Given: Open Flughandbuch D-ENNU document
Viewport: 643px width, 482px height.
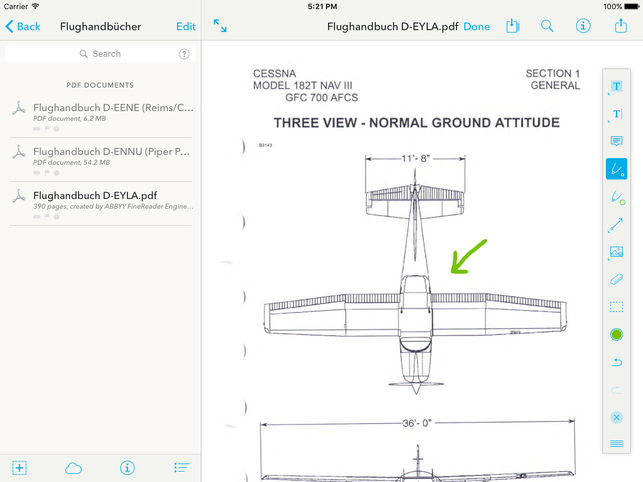Looking at the screenshot, I should 101,160.
